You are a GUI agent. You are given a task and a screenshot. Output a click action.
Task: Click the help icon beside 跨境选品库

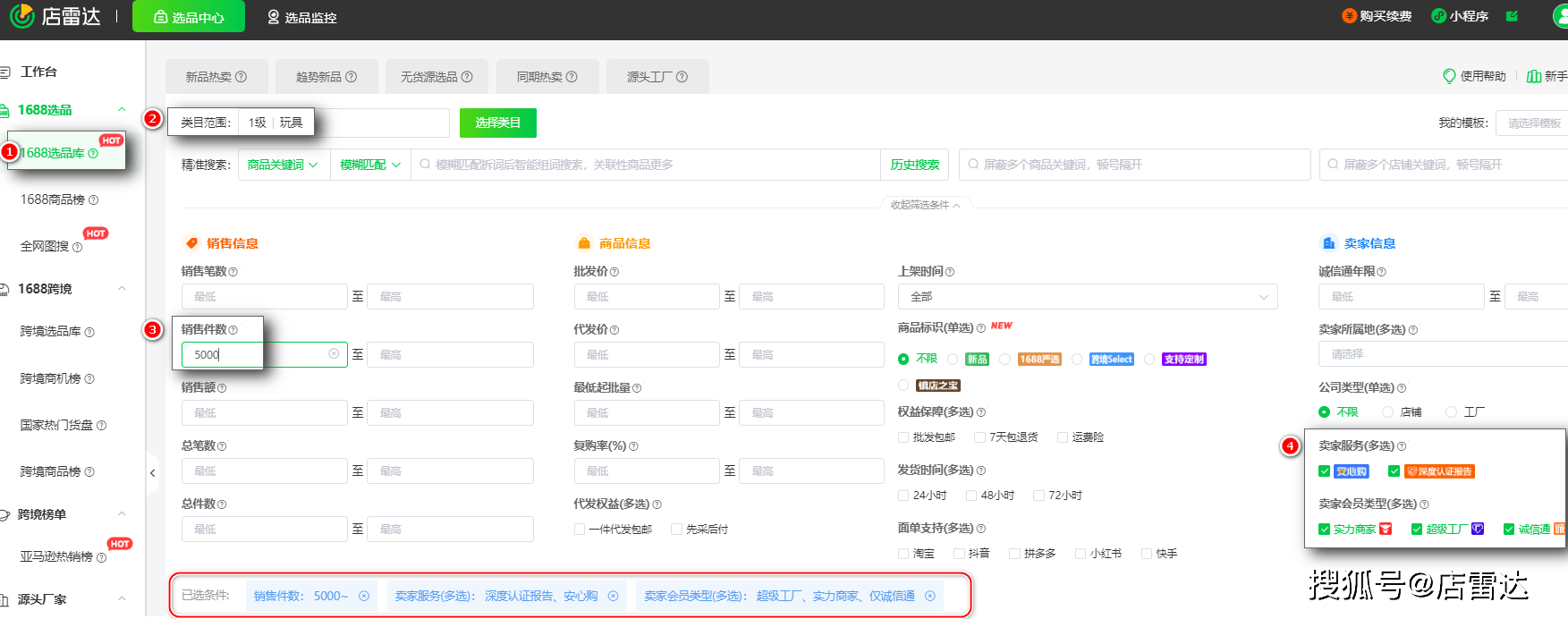[89, 332]
